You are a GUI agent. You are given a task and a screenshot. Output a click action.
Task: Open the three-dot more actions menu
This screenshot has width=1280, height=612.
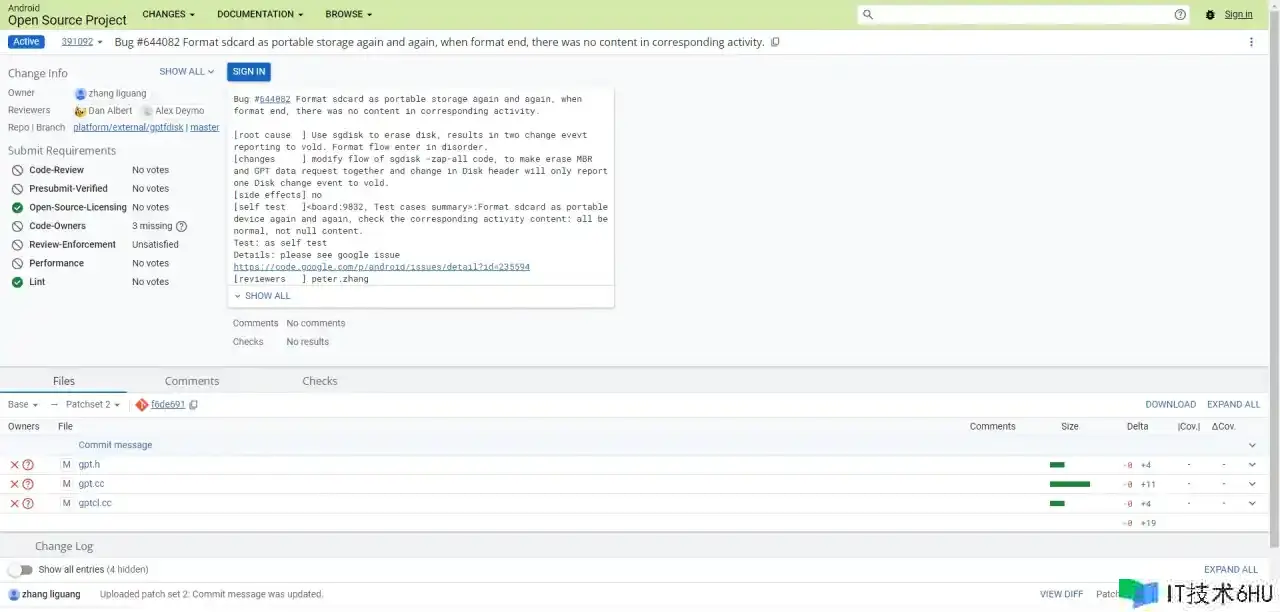1251,42
